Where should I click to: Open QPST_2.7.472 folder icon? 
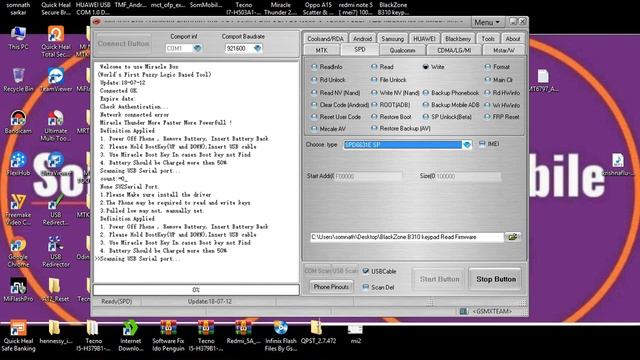click(x=318, y=332)
